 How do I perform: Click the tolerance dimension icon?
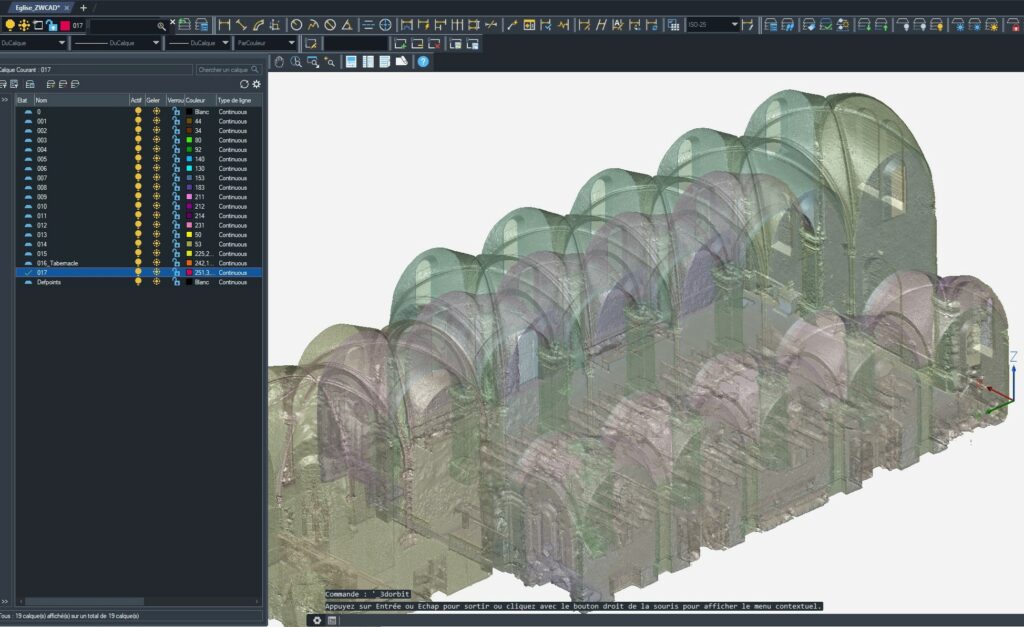coord(529,25)
